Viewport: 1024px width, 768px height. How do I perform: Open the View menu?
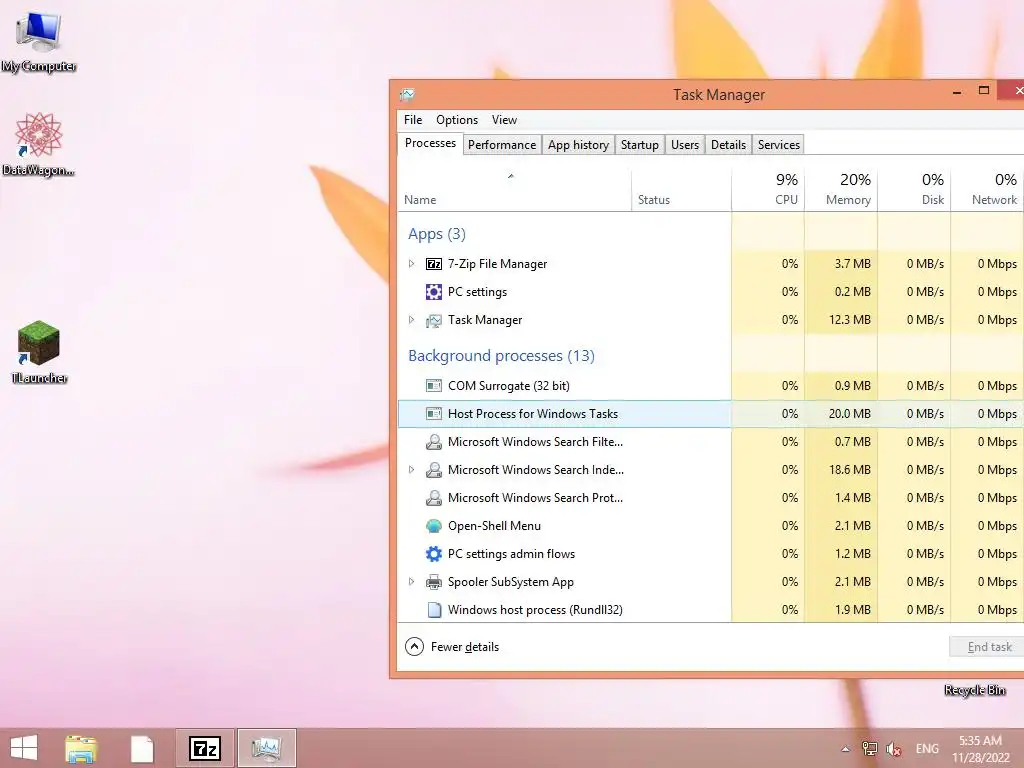coord(504,120)
